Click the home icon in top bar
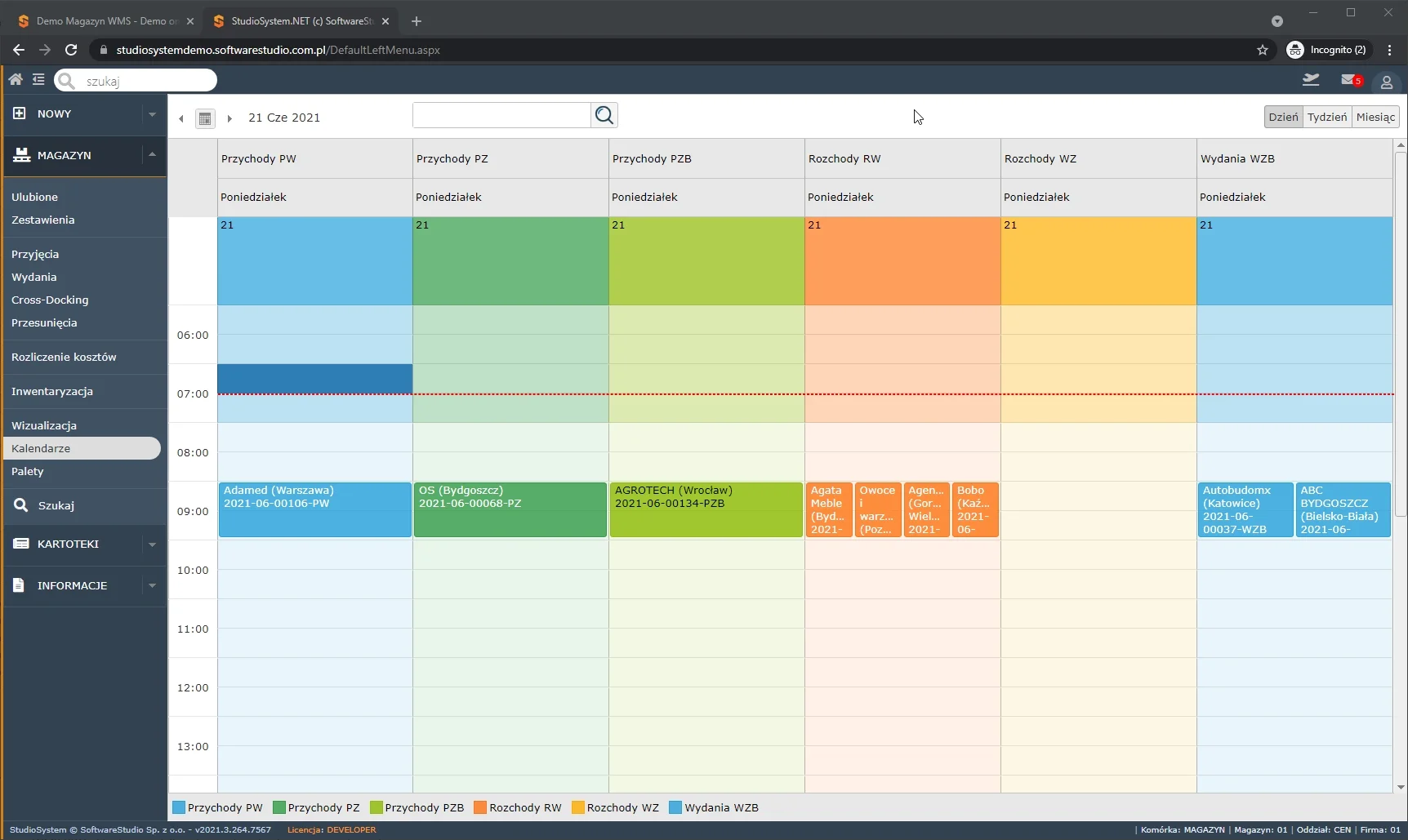1408x840 pixels. click(x=16, y=80)
